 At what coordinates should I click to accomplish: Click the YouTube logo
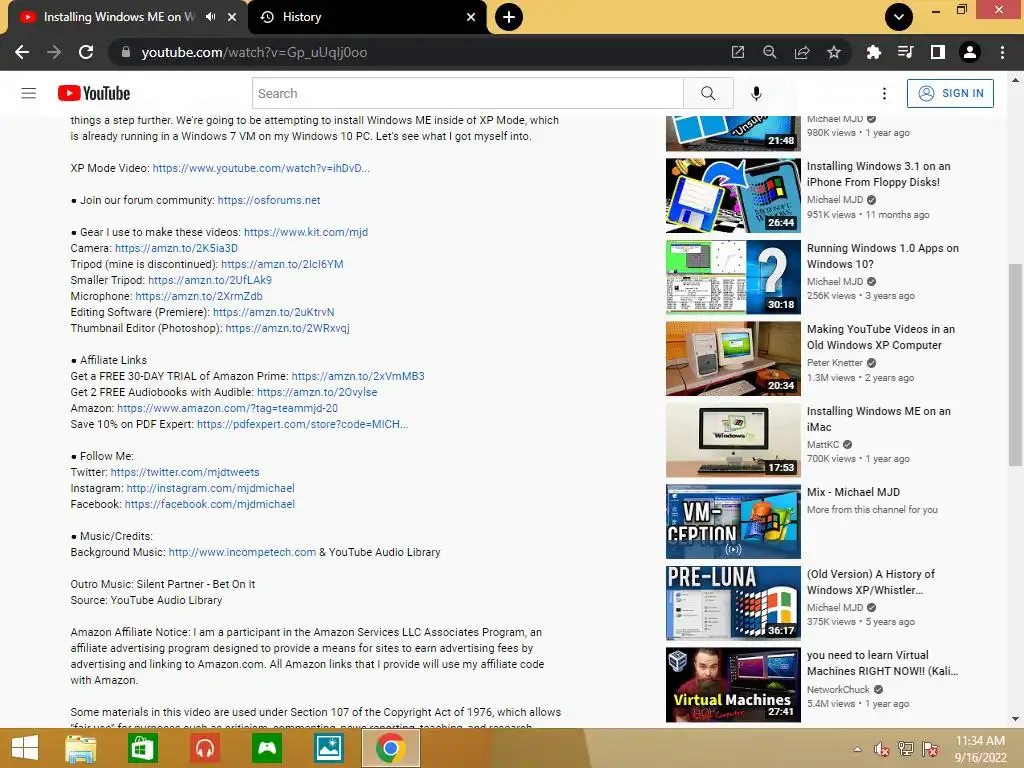coord(94,93)
